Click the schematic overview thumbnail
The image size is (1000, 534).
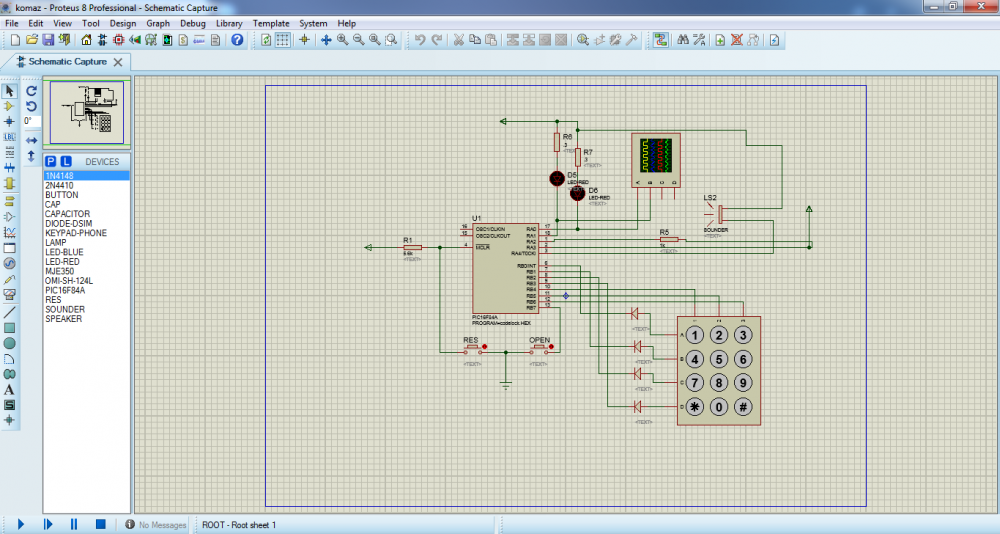tap(89, 112)
